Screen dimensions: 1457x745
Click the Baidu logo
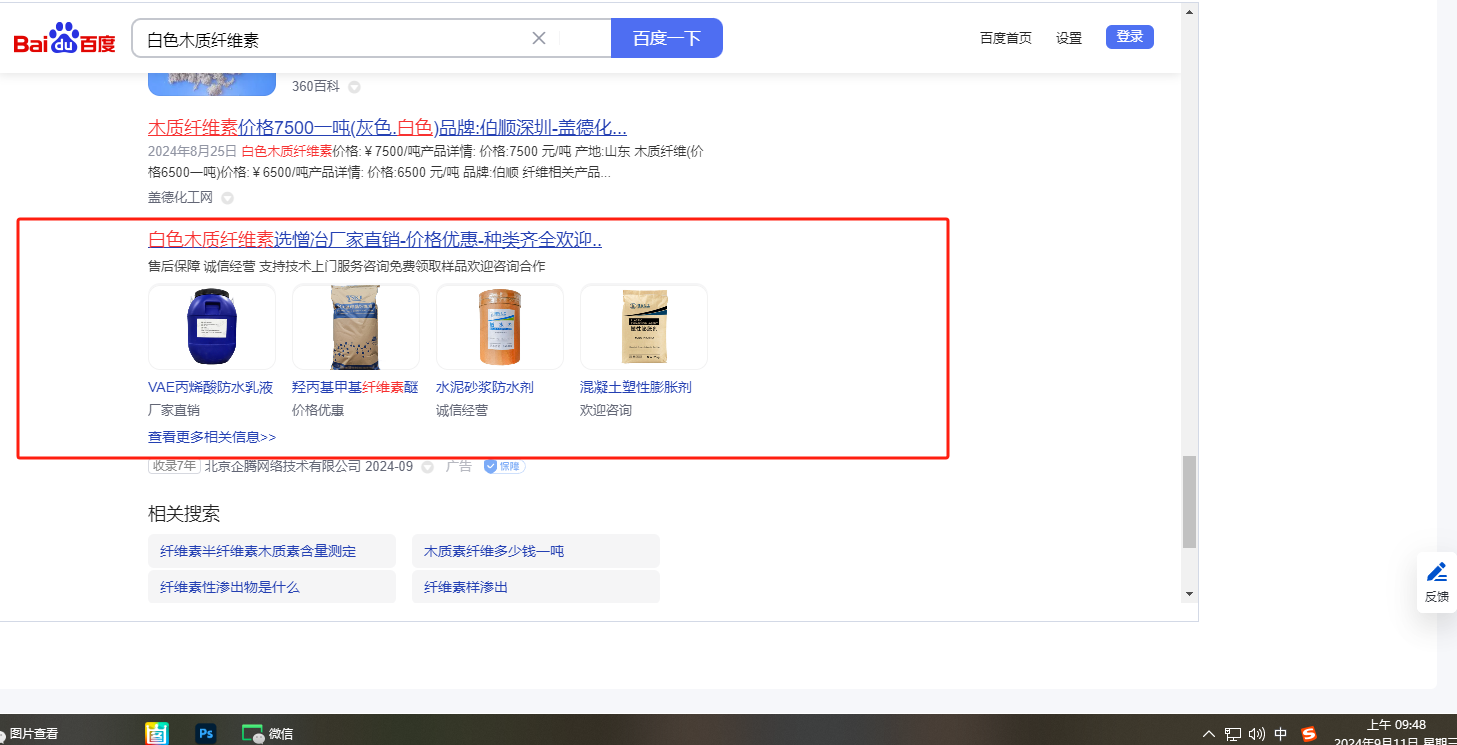64,39
